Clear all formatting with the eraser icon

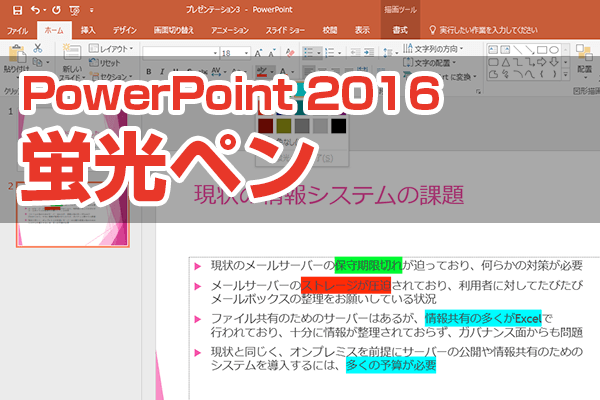click(290, 52)
